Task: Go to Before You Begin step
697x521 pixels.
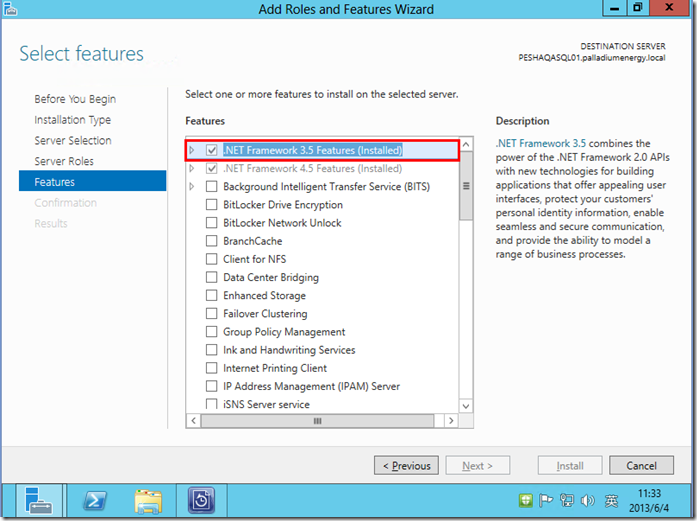Action: click(x=75, y=99)
